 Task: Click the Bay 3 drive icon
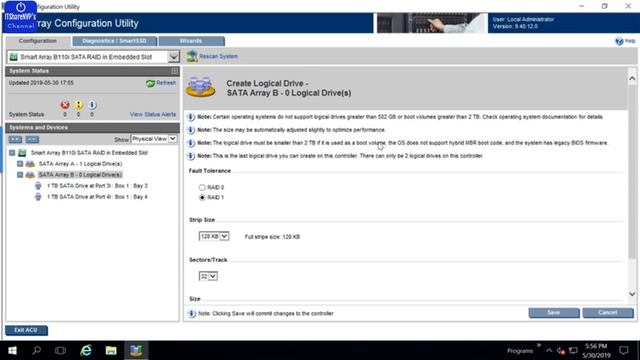38,186
